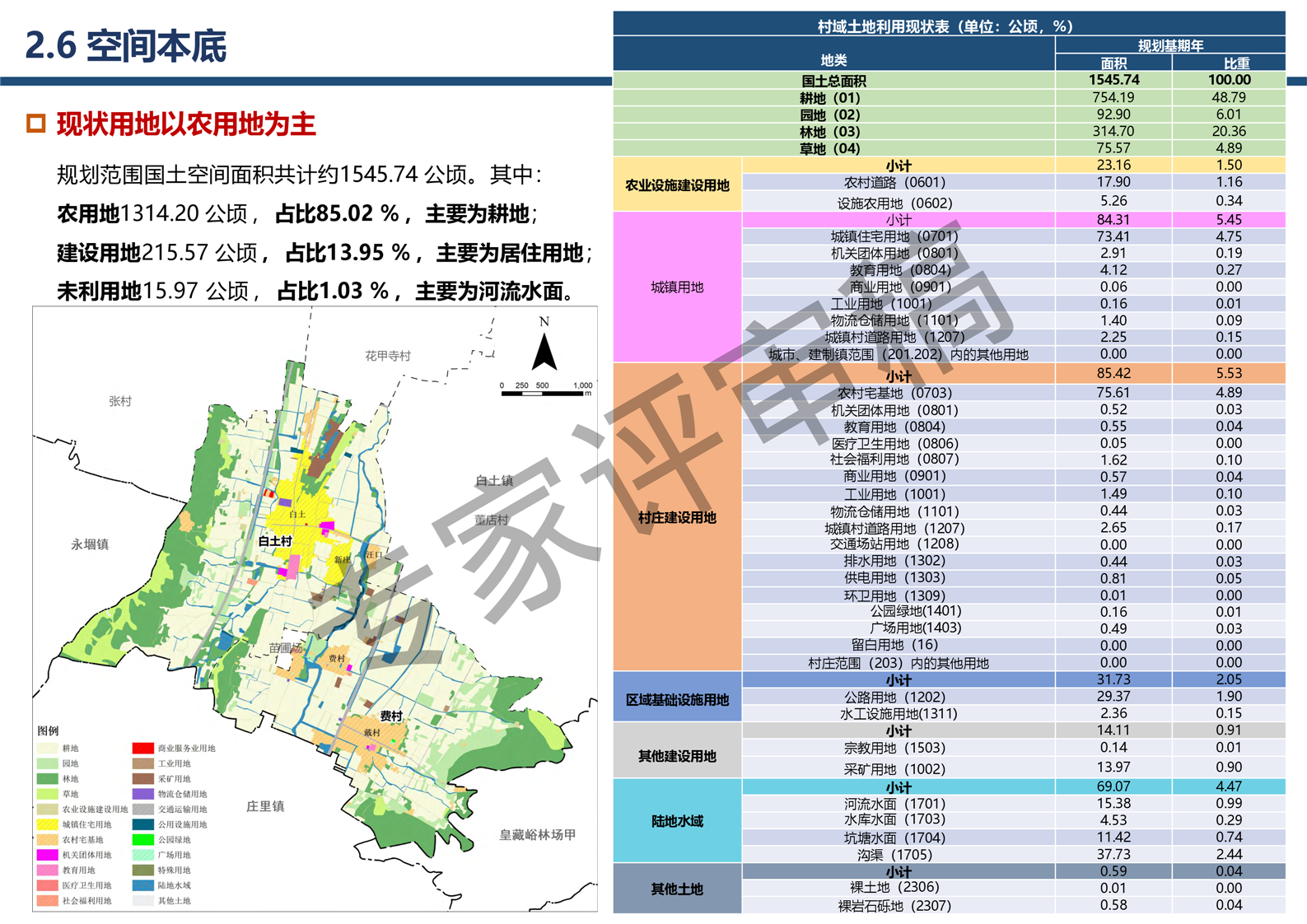Click the 农村道路 (0601) area 17.90
The width and height of the screenshot is (1307, 924).
click(1113, 182)
